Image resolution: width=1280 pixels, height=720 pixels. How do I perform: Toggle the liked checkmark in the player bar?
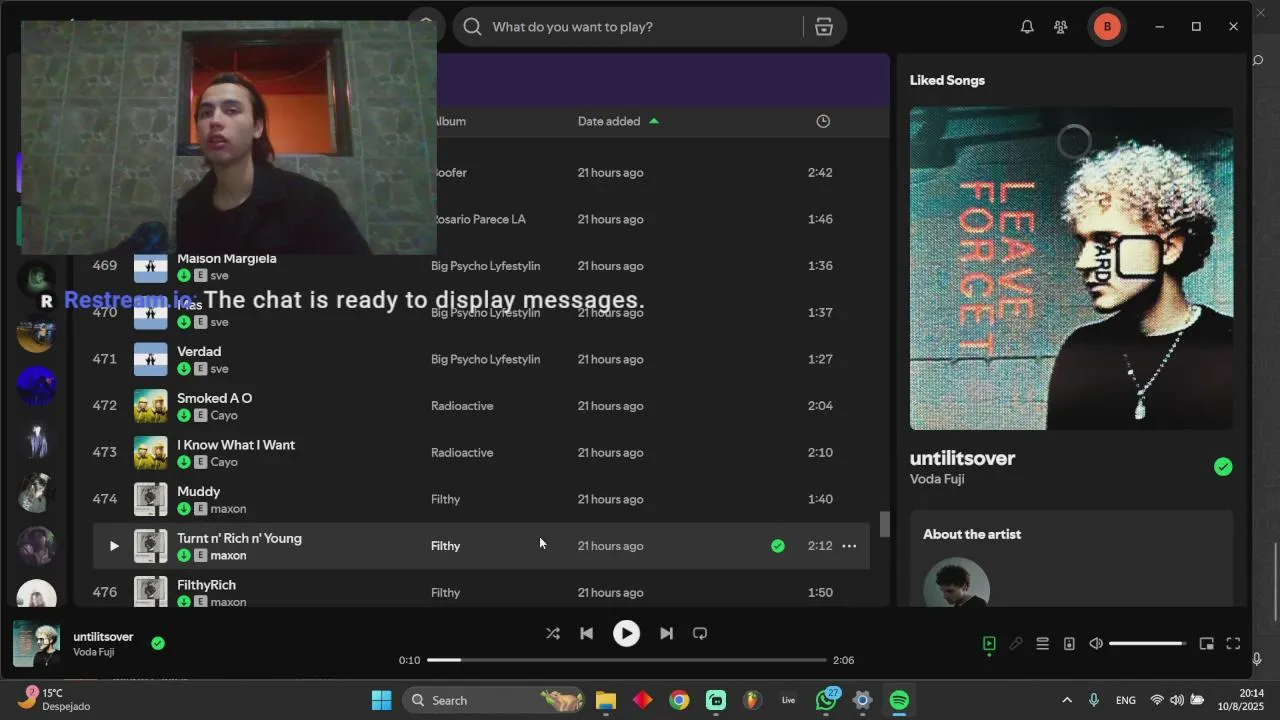158,643
